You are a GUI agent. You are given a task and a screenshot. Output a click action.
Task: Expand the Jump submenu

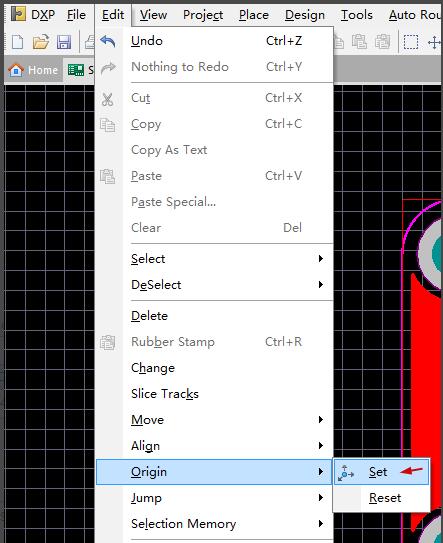coord(214,498)
